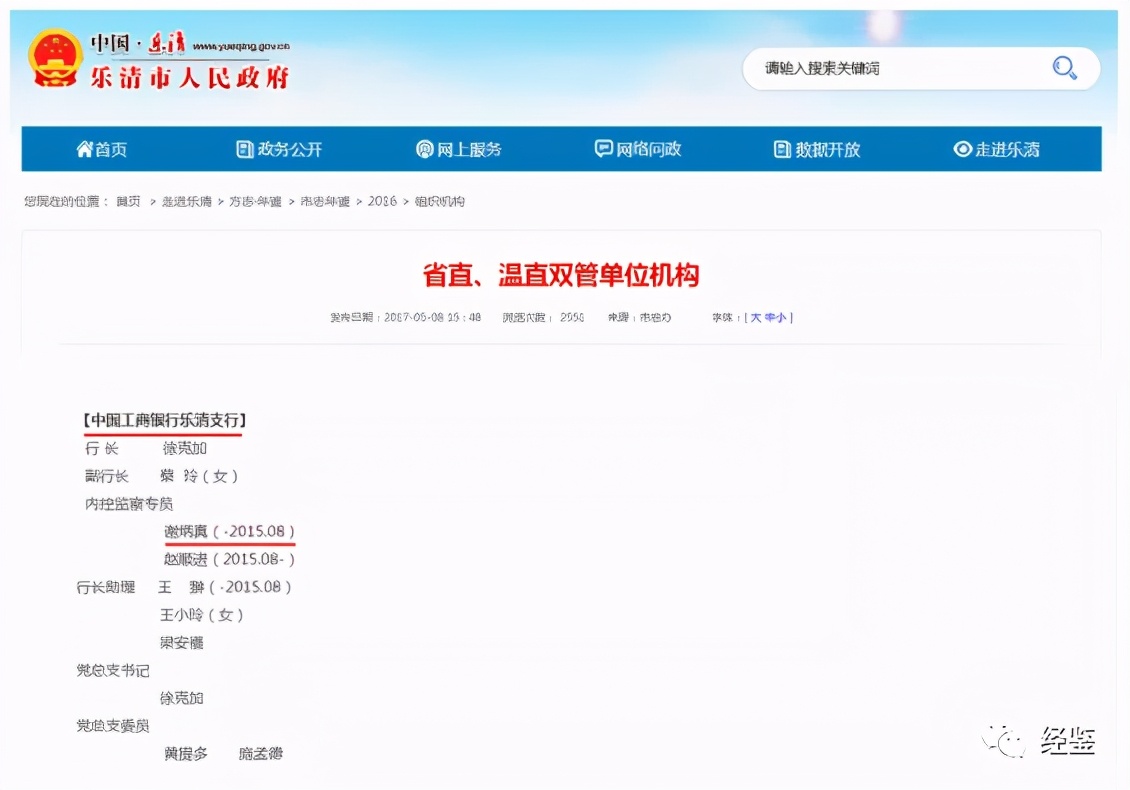Click the person icon beside 网上服务

click(425, 149)
